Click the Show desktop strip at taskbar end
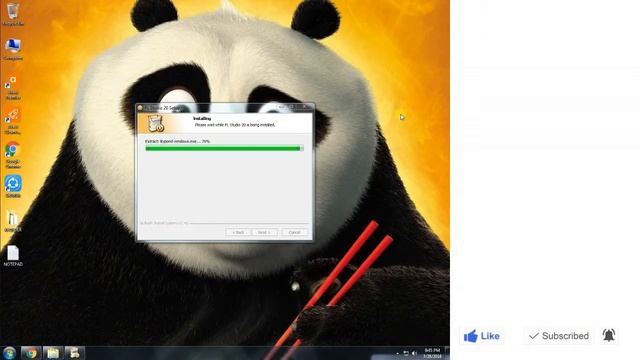This screenshot has width=640, height=360. (447, 353)
